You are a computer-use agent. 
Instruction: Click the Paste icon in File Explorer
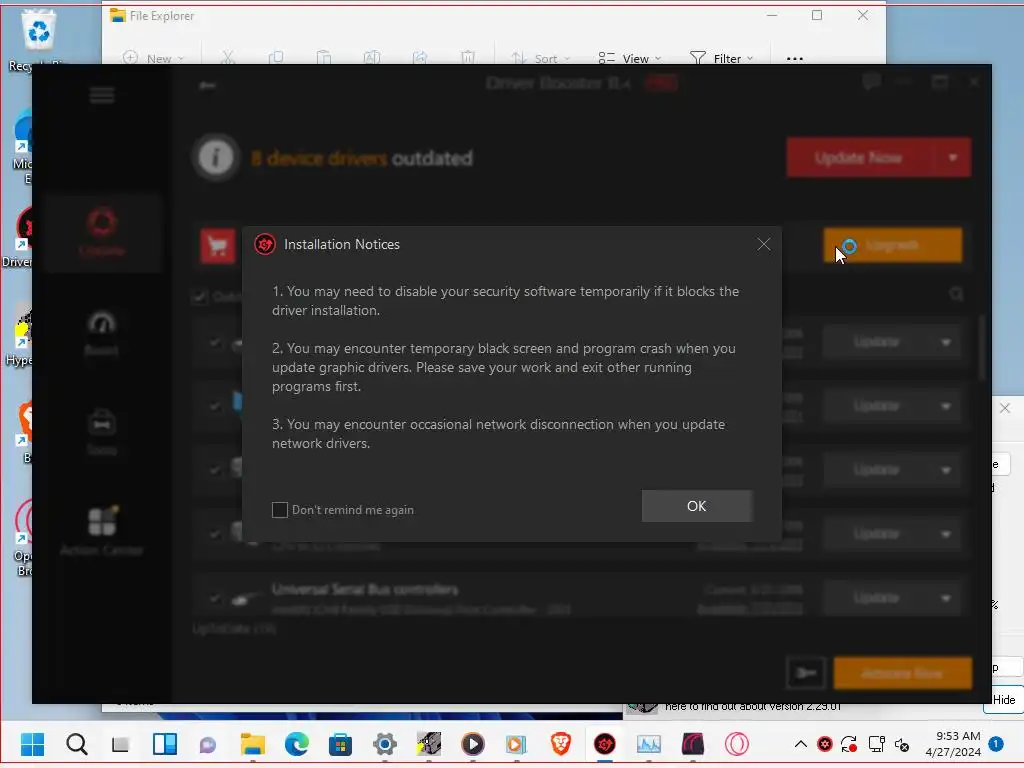point(324,58)
